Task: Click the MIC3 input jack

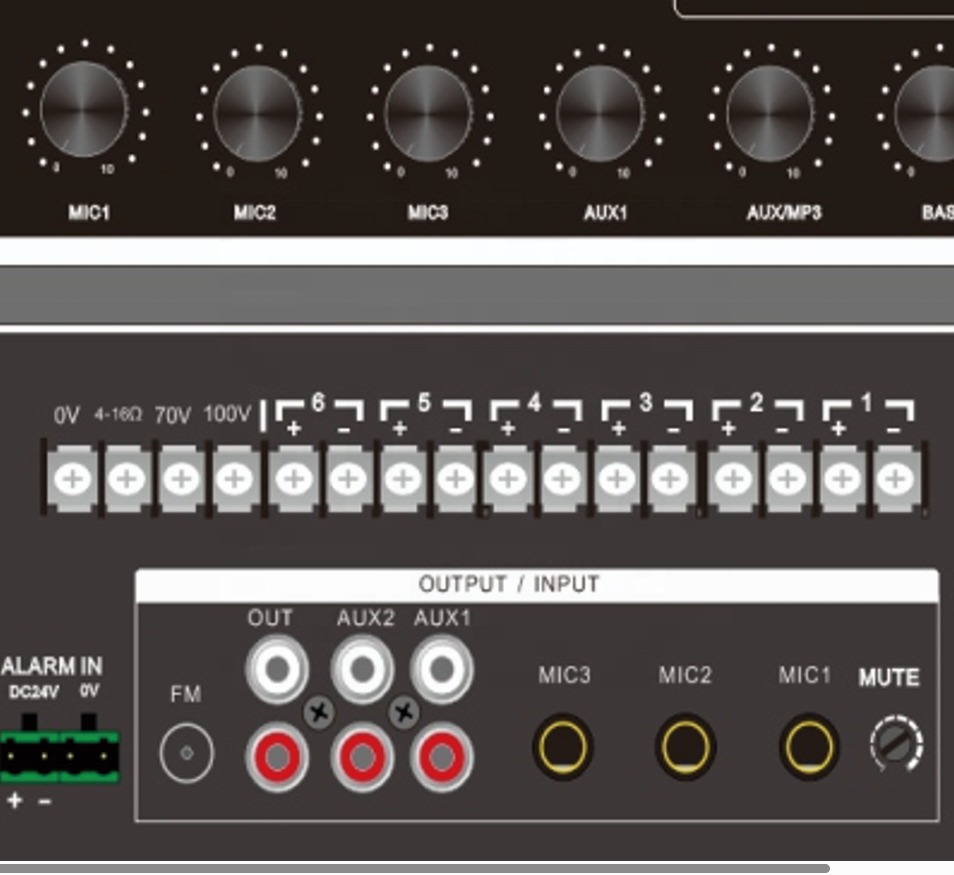Action: [562, 746]
